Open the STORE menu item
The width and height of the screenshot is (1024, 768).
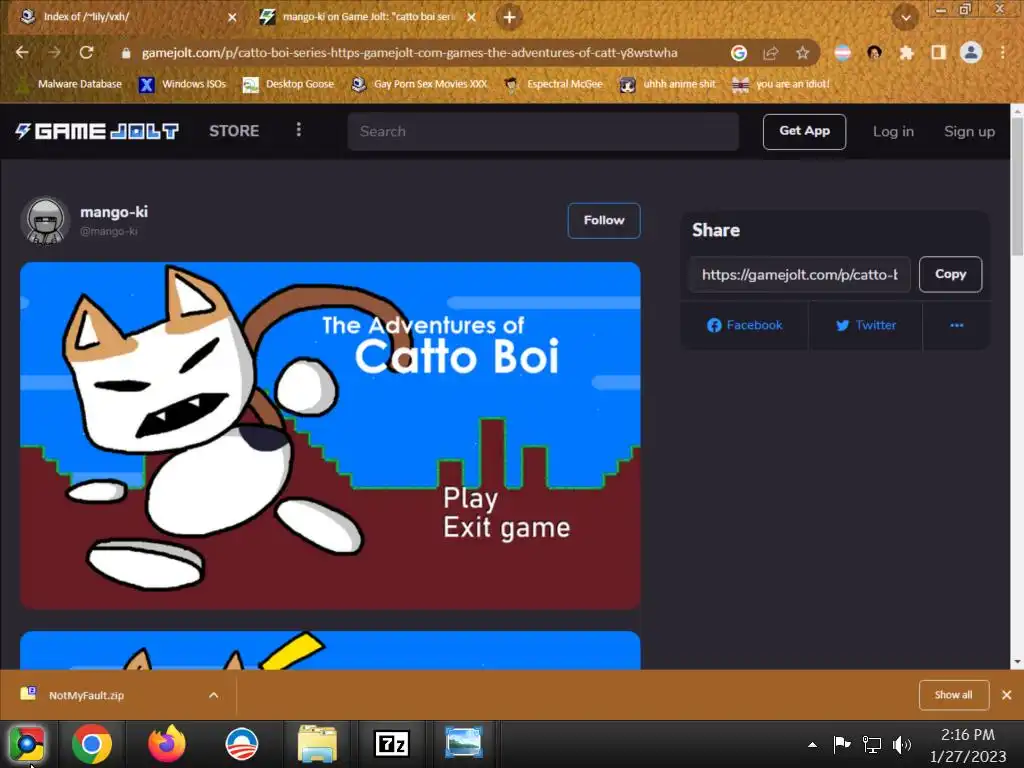click(x=234, y=131)
